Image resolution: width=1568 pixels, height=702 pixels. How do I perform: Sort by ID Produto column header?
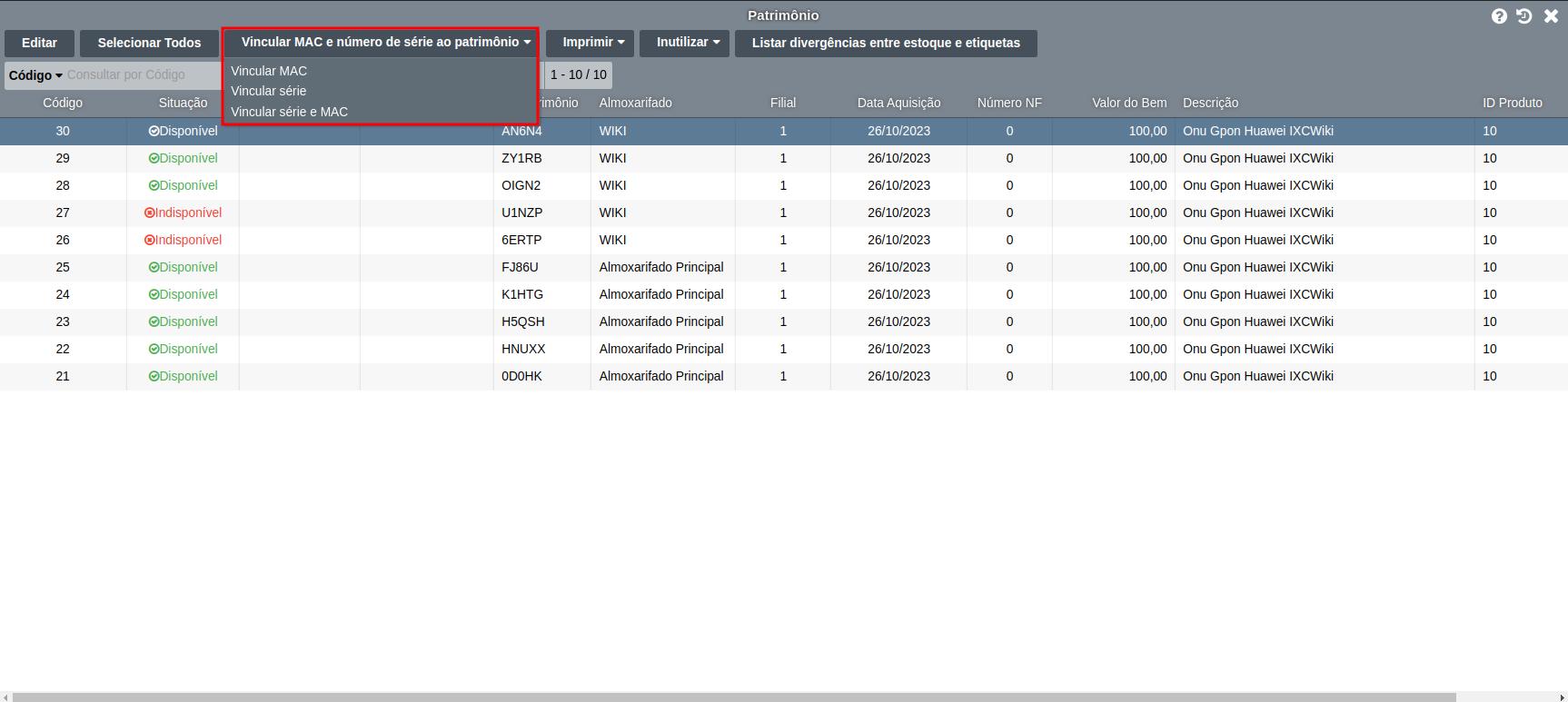pos(1512,103)
